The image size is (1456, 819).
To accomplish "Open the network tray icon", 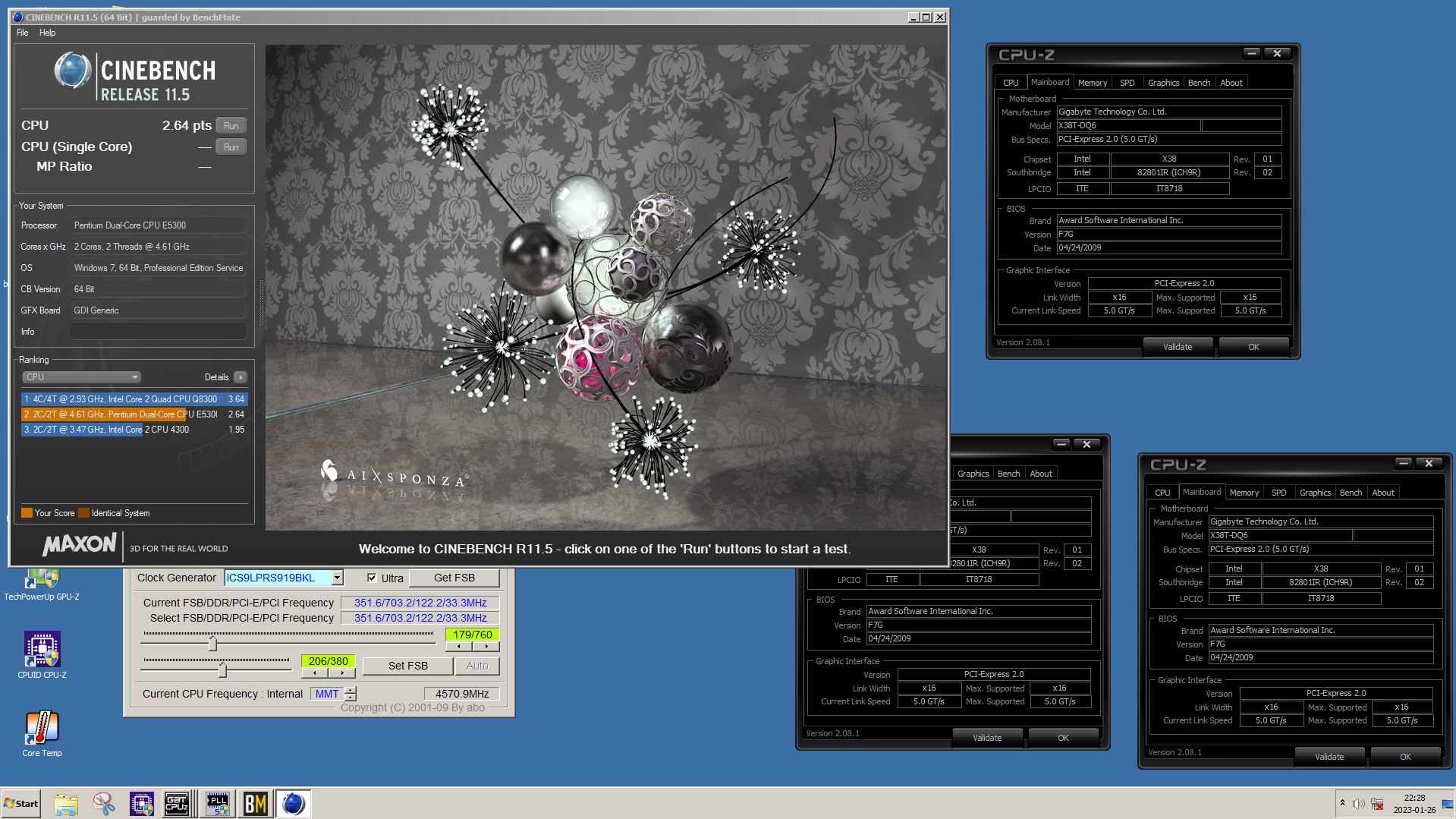I will pyautogui.click(x=1377, y=804).
